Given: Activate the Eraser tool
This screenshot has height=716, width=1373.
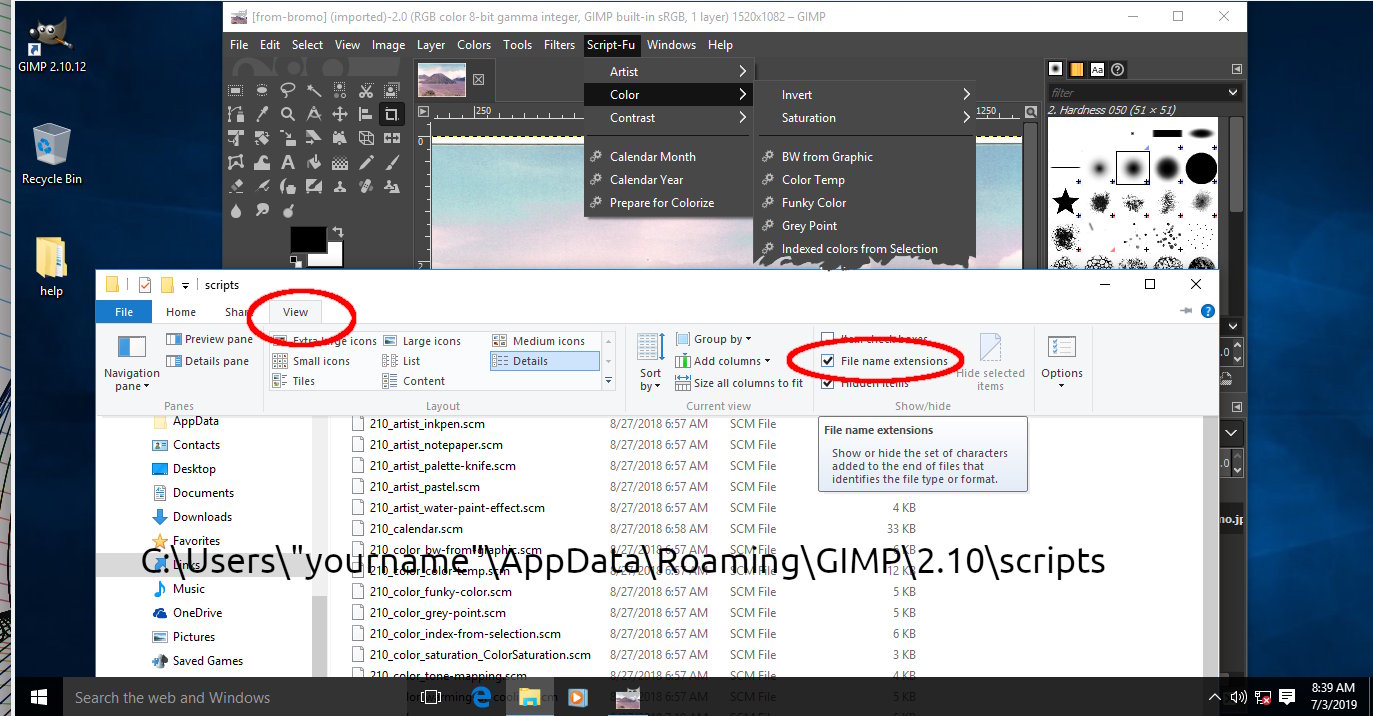Looking at the screenshot, I should pos(236,186).
